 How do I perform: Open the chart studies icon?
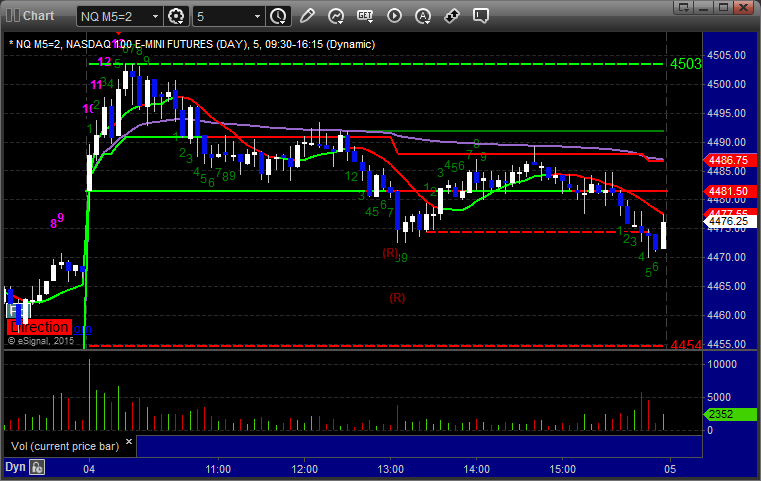click(x=336, y=17)
